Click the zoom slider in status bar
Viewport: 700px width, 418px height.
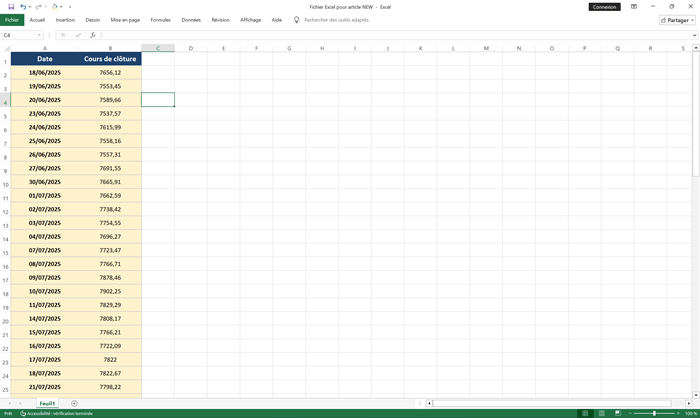[x=654, y=413]
